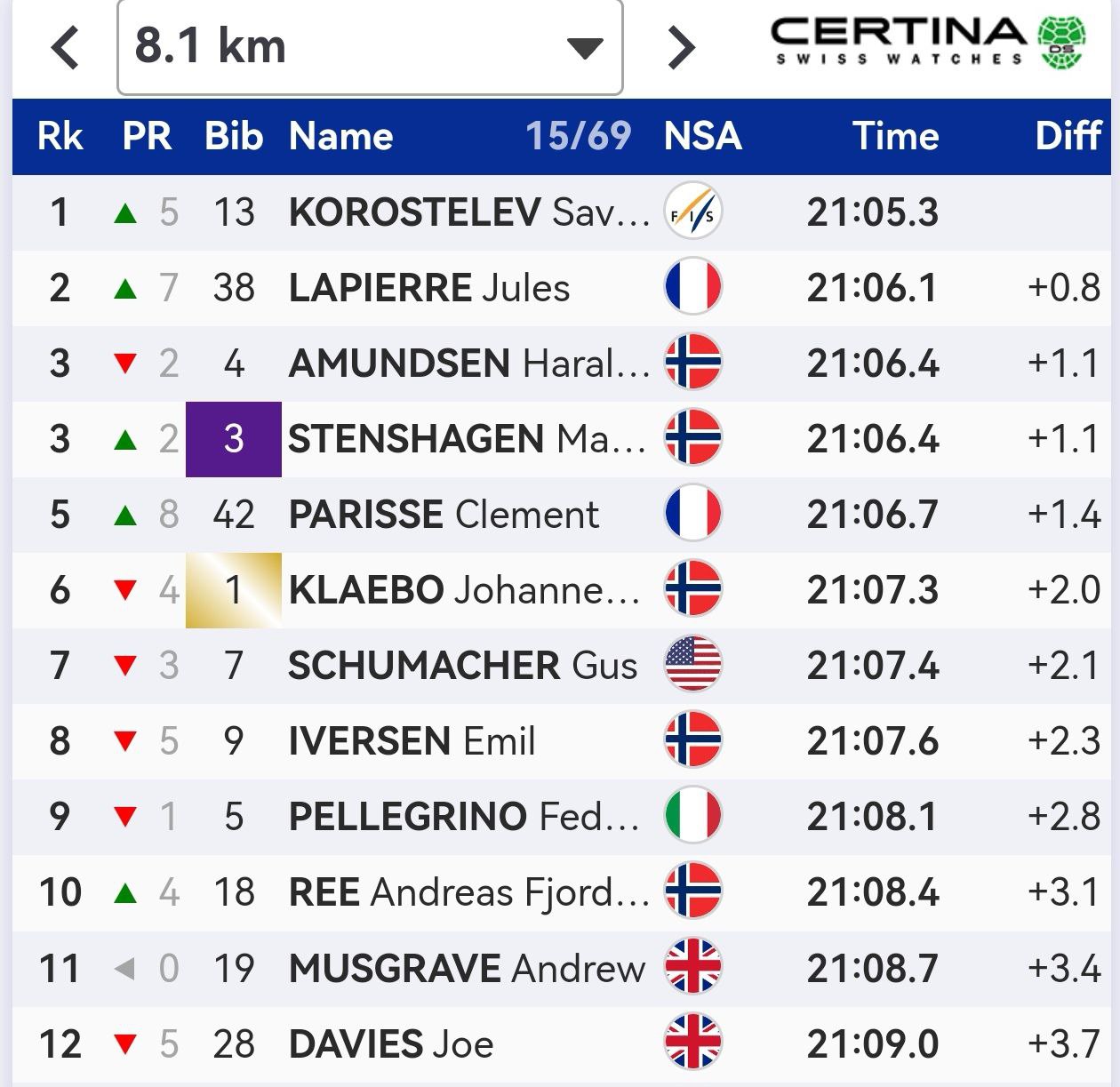Open the 8.1 km split dropdown
Screen dimensions: 1120x1087
click(369, 48)
